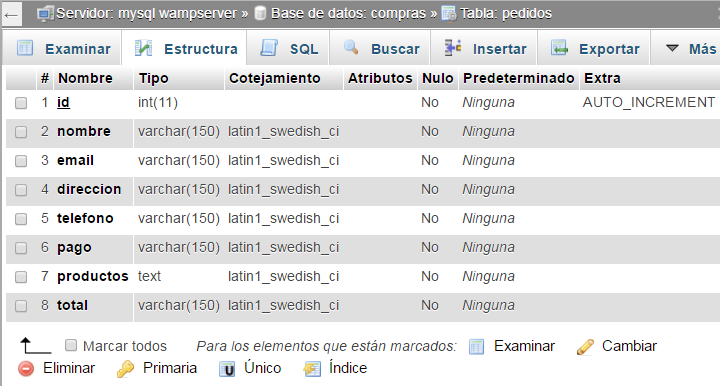The image size is (720, 386).
Task: Click the AUTO_INCREMENT extra value
Action: (648, 102)
